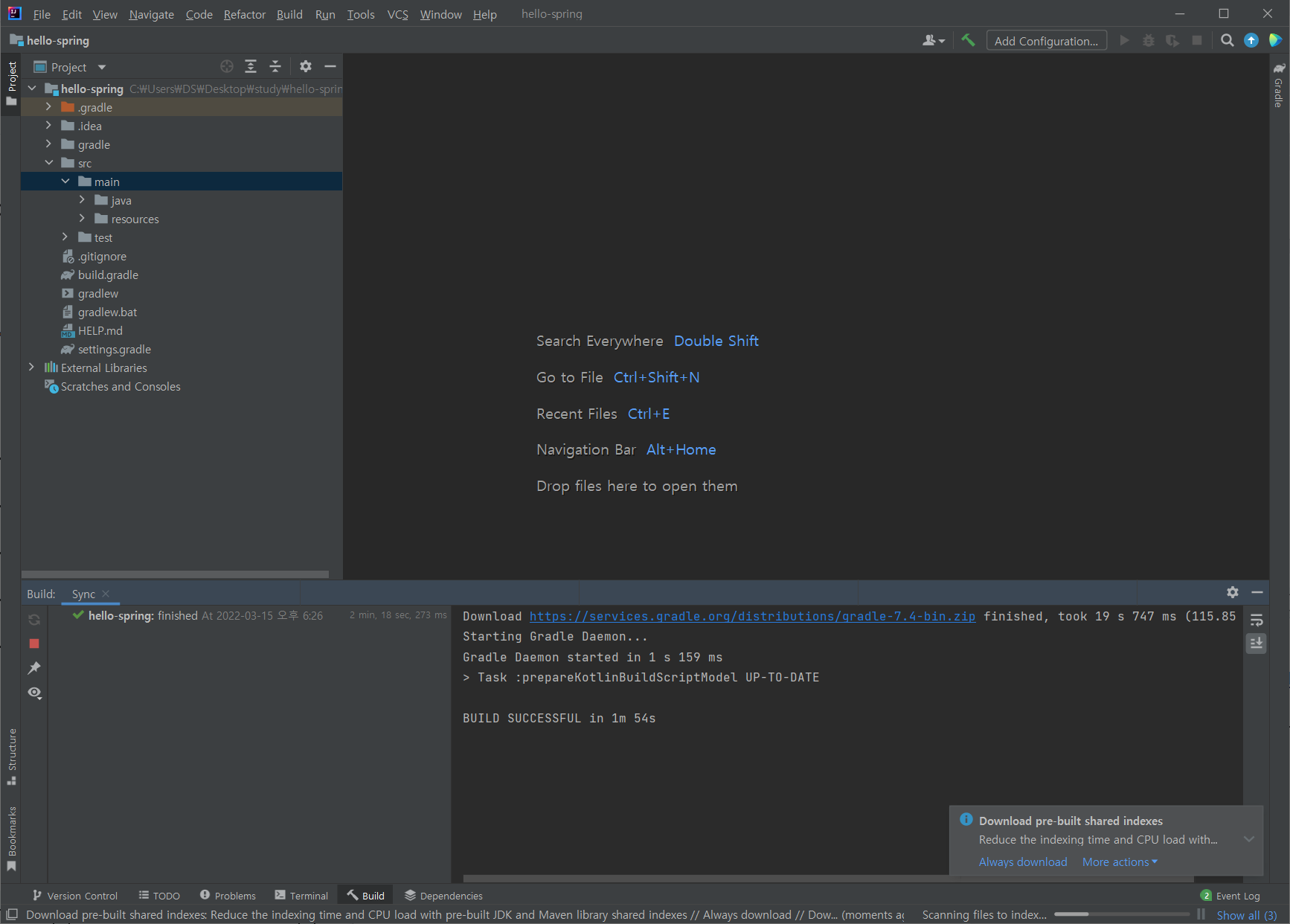Open the Gradle tool window on right edge
1290x924 pixels.
(1279, 86)
